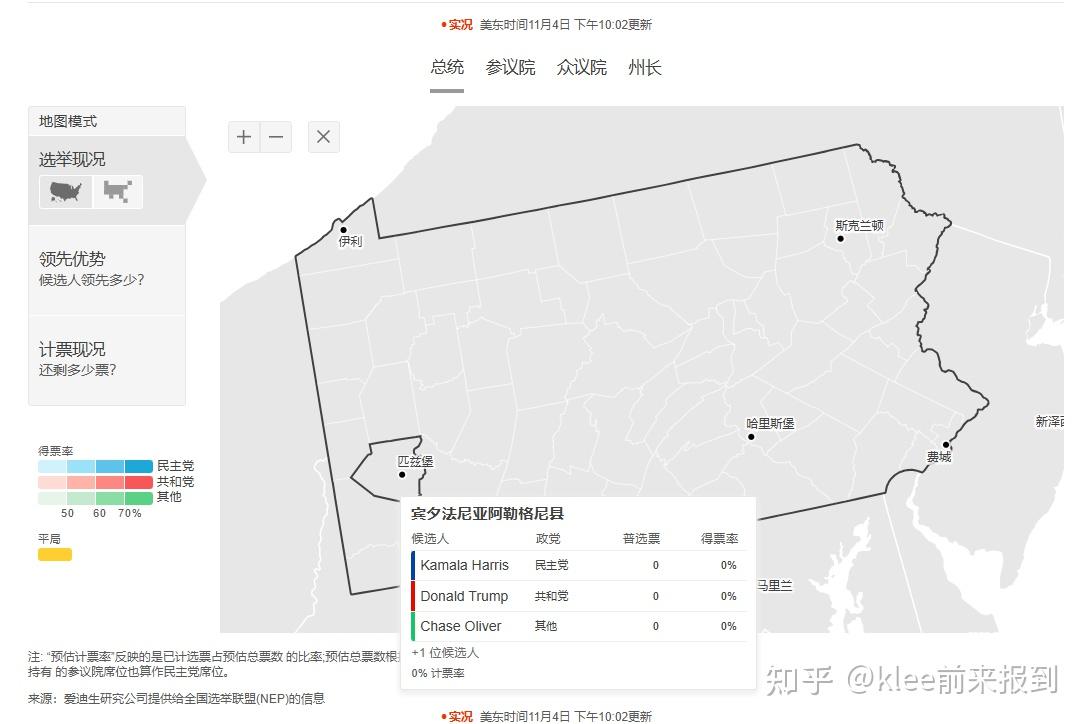Open the 参议院 tab
1087x724 pixels.
coord(510,67)
